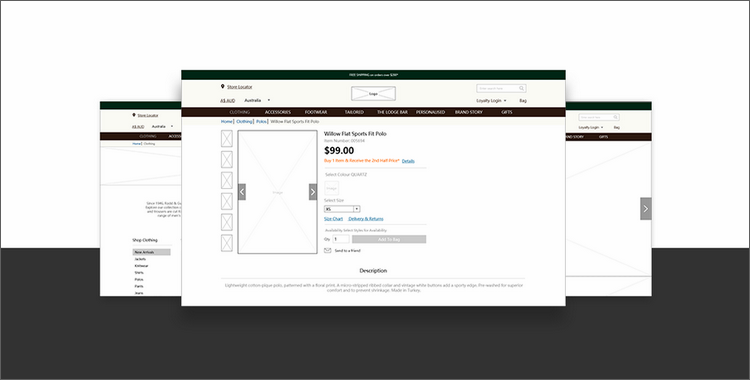Advance the carousel arrow on the right background page
This screenshot has width=750, height=380.
646,209
